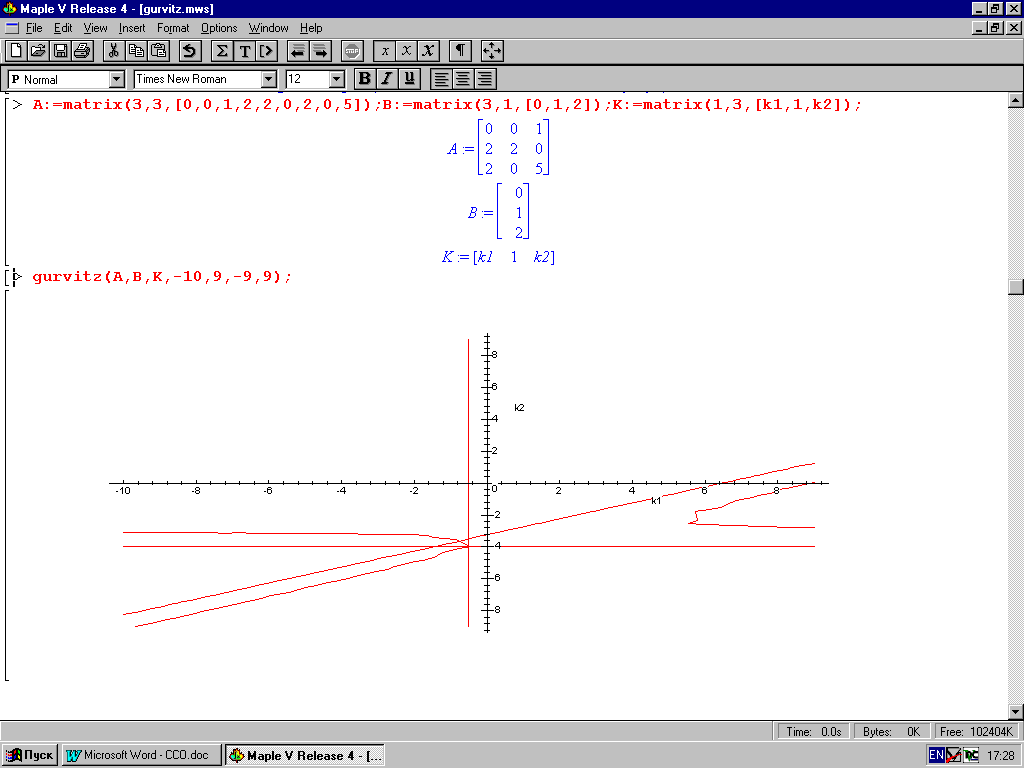Image resolution: width=1024 pixels, height=768 pixels.
Task: Click the STOP computation icon
Action: point(352,51)
